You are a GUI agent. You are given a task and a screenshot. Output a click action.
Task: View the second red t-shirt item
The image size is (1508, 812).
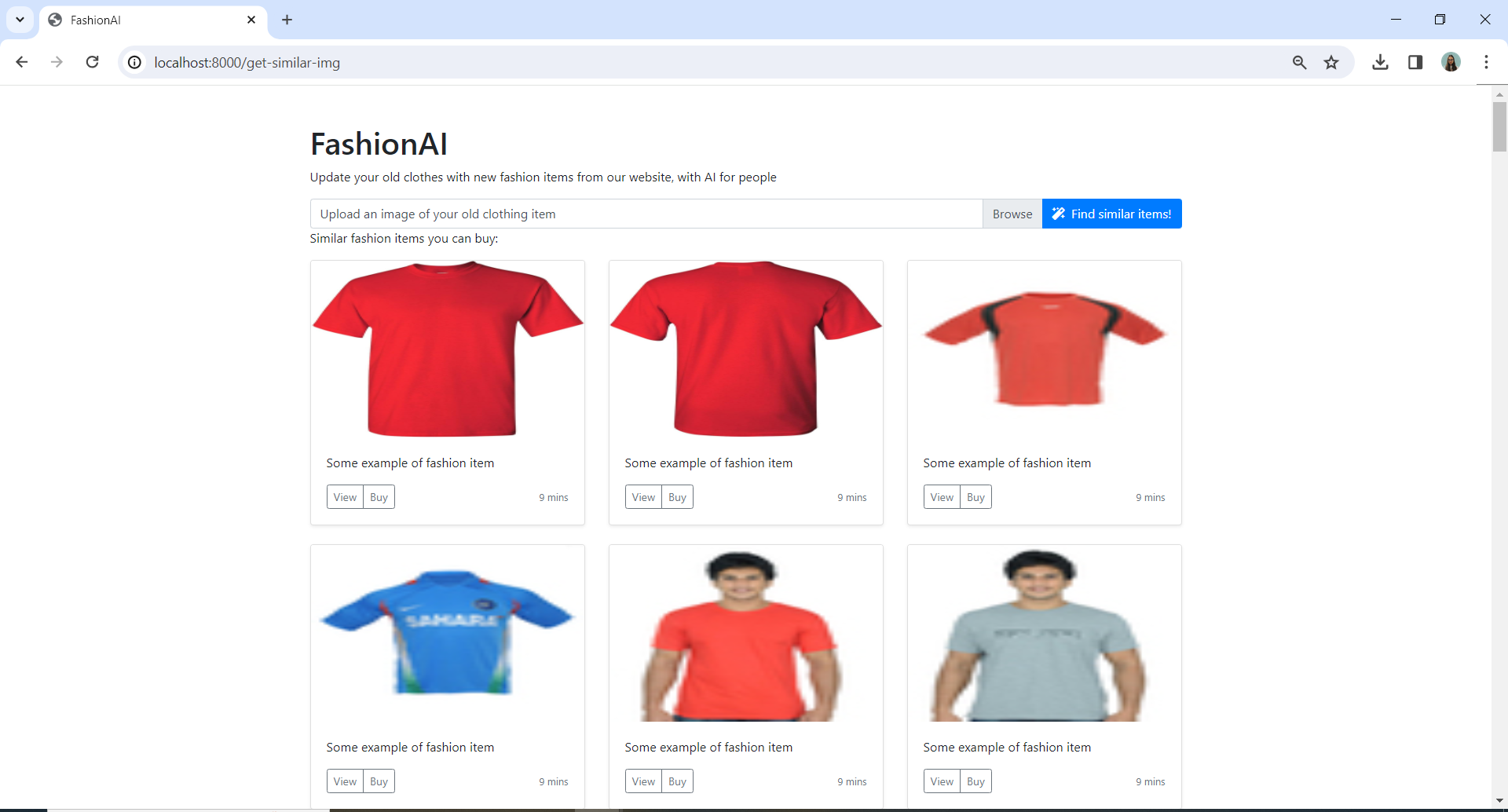[643, 497]
